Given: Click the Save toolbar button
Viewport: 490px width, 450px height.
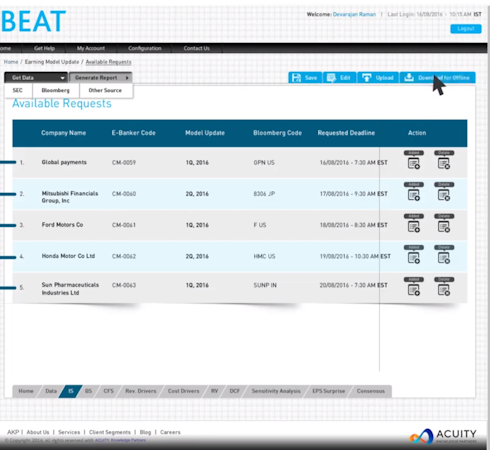Looking at the screenshot, I should point(305,78).
